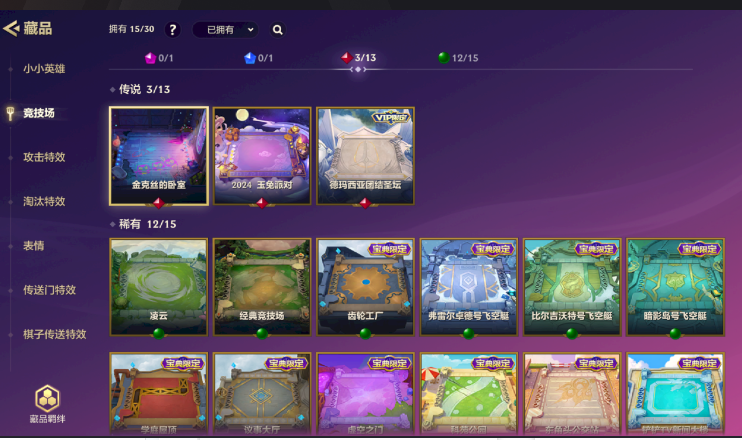
Task: Select 传送门特效 in sidebar
Action: click(x=50, y=290)
